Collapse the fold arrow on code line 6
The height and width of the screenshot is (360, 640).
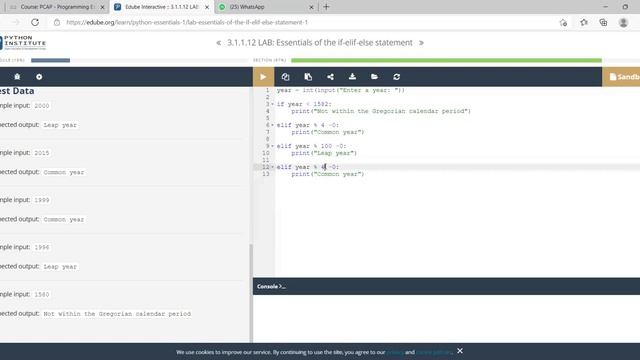pyautogui.click(x=273, y=125)
